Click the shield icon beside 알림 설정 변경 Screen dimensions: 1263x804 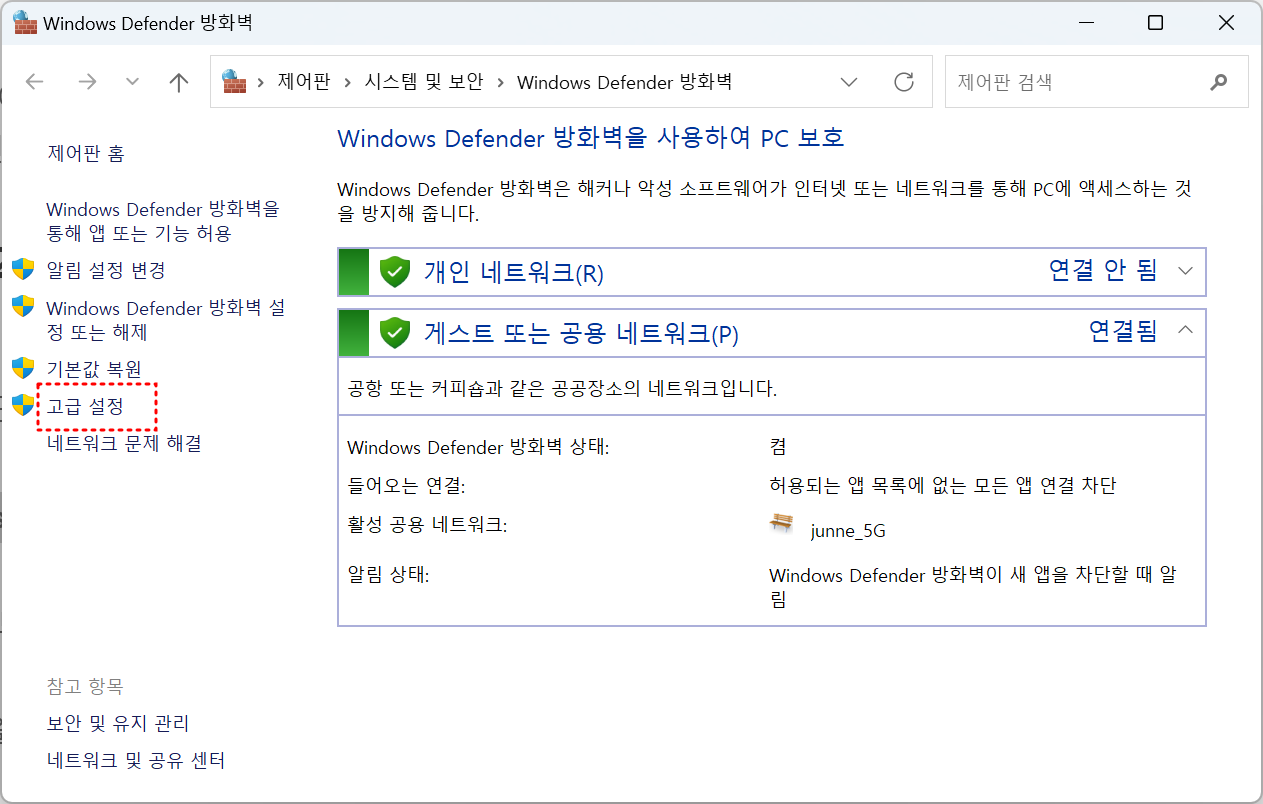coord(23,269)
